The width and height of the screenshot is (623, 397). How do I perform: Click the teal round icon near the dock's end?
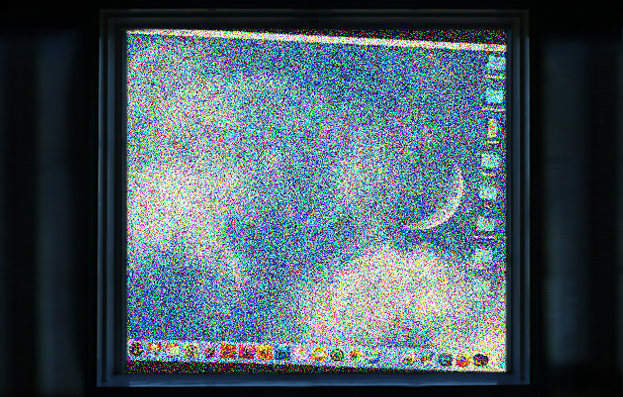click(445, 360)
